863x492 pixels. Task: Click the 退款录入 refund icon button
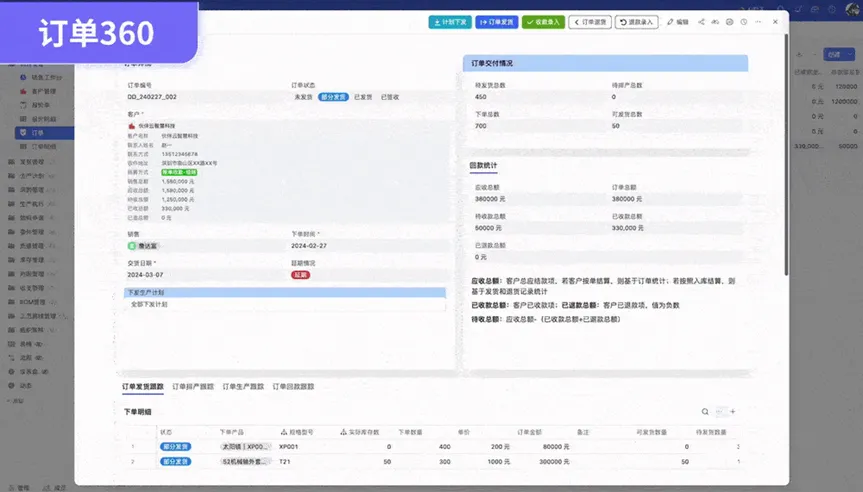click(x=637, y=21)
